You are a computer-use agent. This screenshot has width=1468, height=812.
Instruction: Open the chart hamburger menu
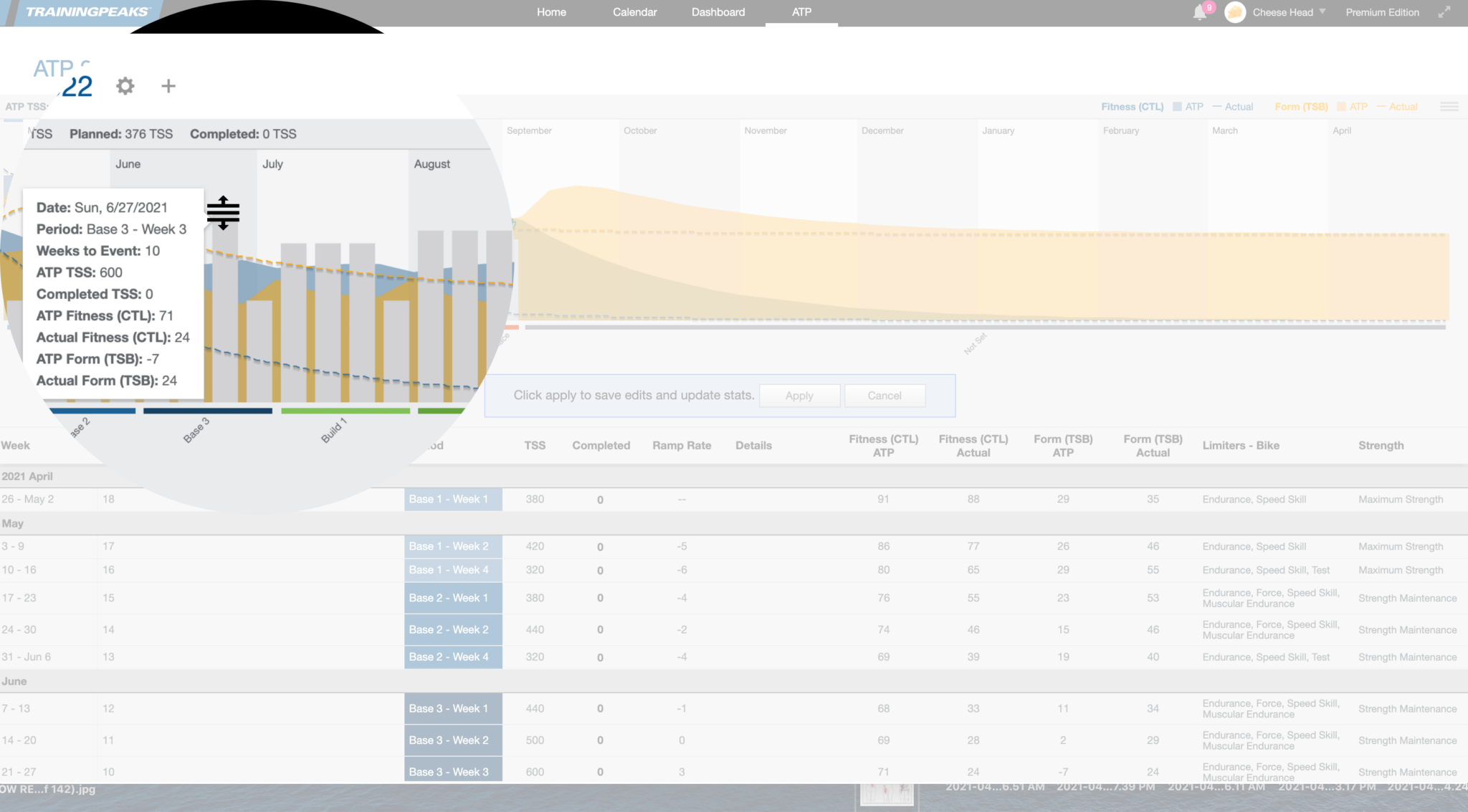point(1449,106)
